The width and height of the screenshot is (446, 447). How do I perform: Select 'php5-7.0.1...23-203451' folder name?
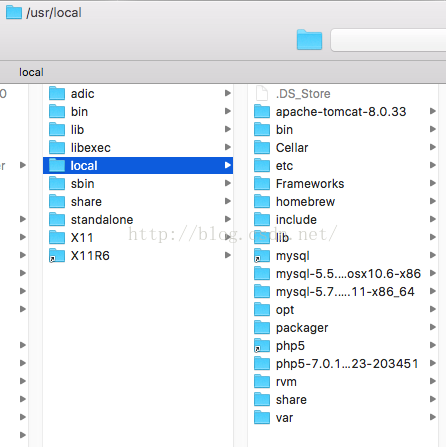click(x=347, y=364)
